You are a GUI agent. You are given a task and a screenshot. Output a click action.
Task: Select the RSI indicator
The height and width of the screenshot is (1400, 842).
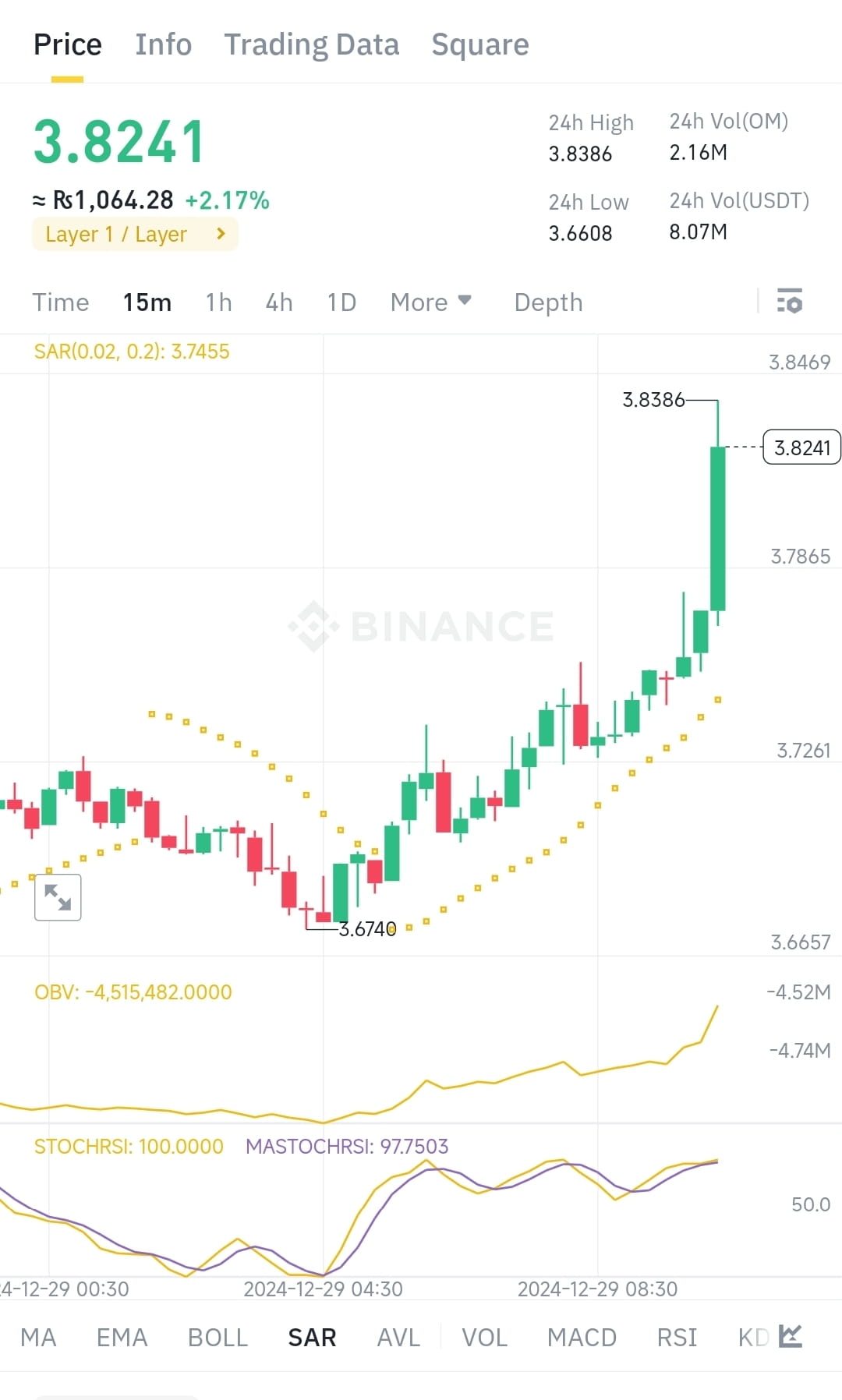677,1337
